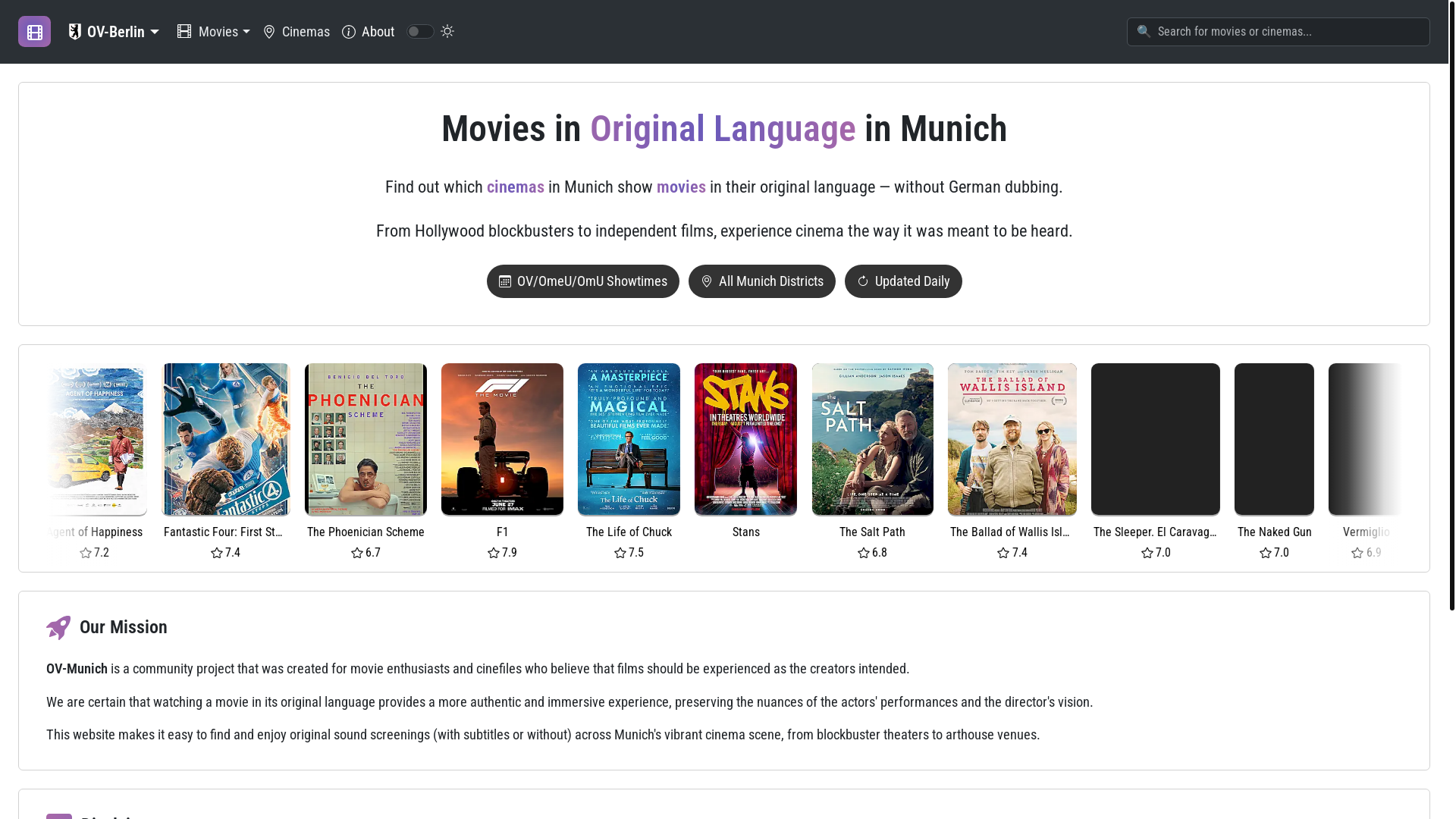Image resolution: width=1456 pixels, height=819 pixels.
Task: Toggle the dark mode switch
Action: click(x=420, y=31)
